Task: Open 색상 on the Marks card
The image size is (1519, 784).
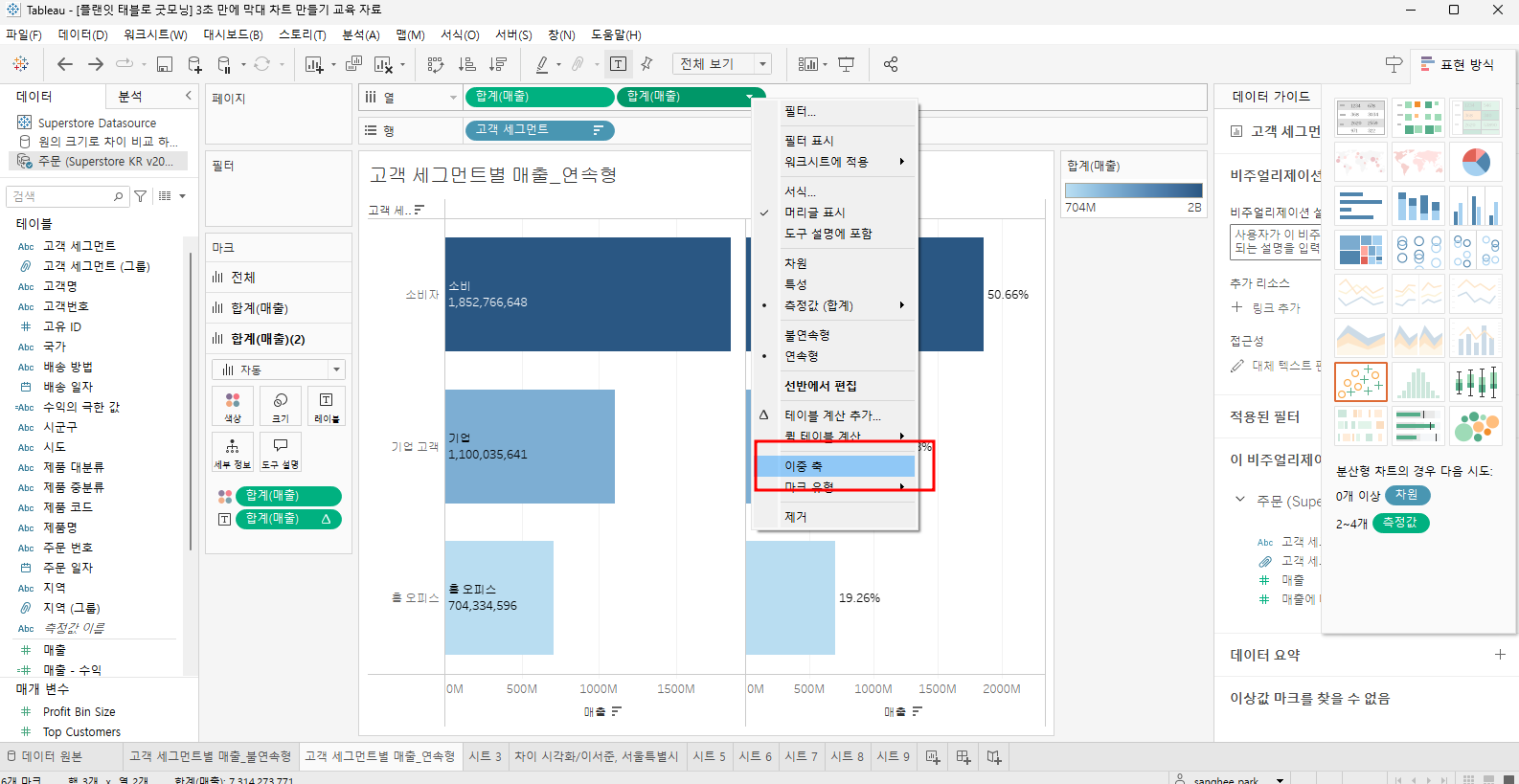Action: 233,406
